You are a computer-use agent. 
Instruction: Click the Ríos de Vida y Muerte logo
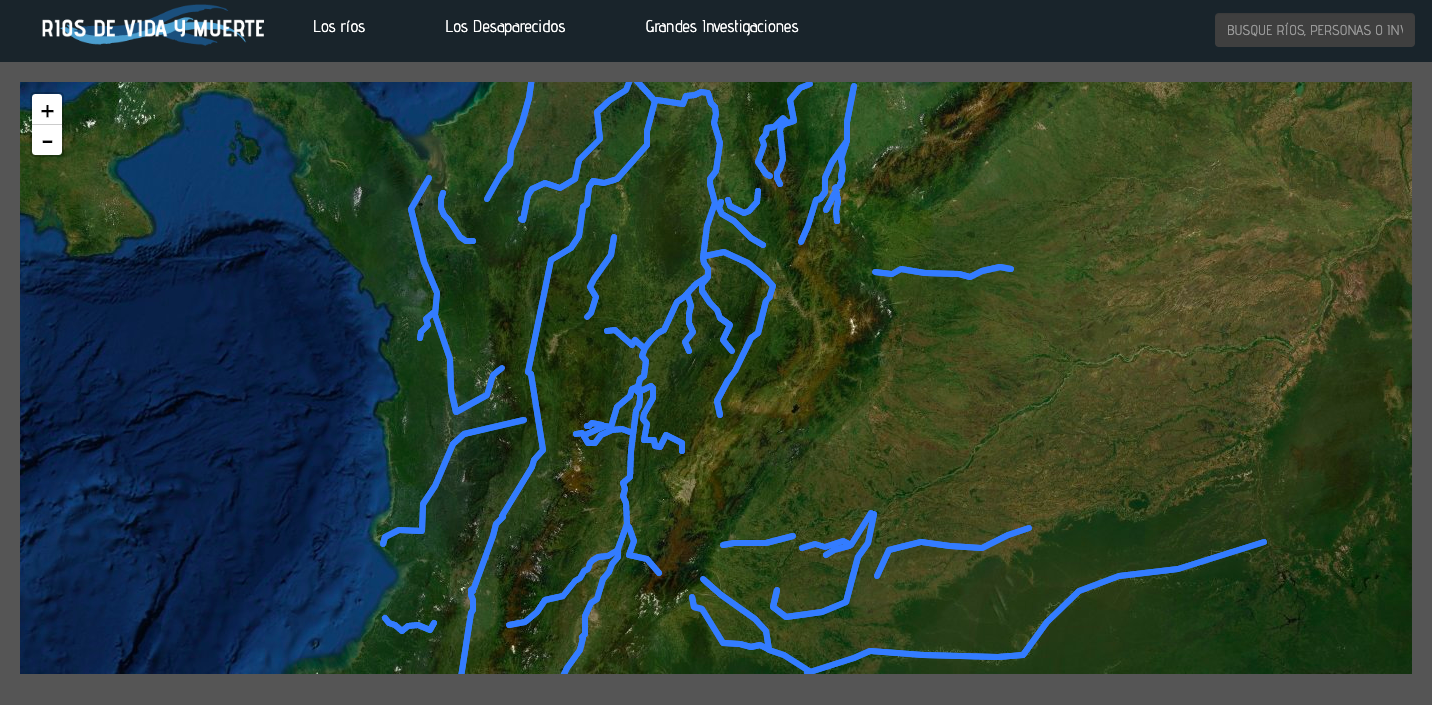pyautogui.click(x=153, y=26)
